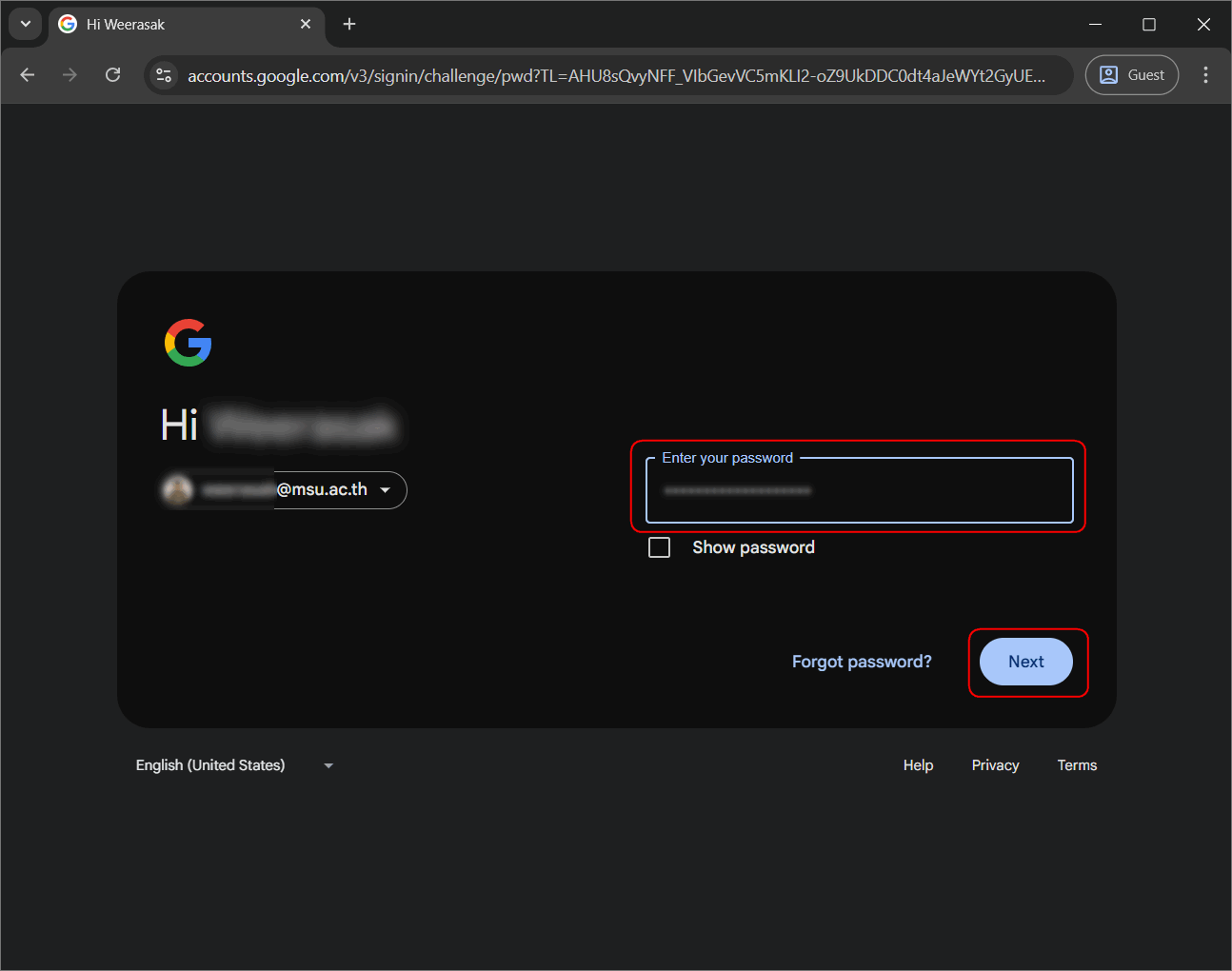Click the Forgot password? link
The height and width of the screenshot is (971, 1232).
coord(862,662)
